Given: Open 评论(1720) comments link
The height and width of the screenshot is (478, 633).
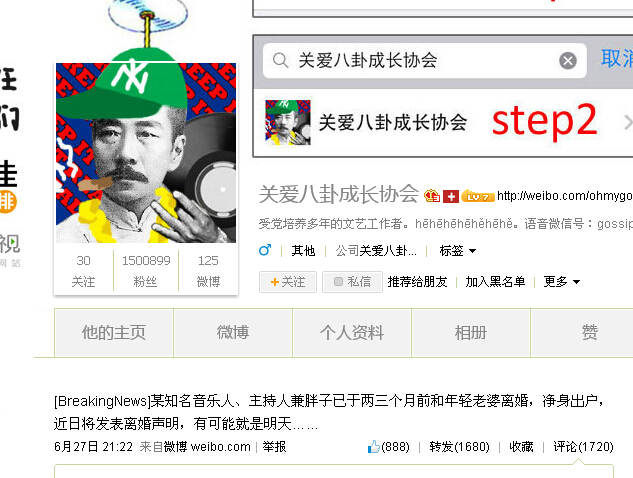Looking at the screenshot, I should point(583,447).
